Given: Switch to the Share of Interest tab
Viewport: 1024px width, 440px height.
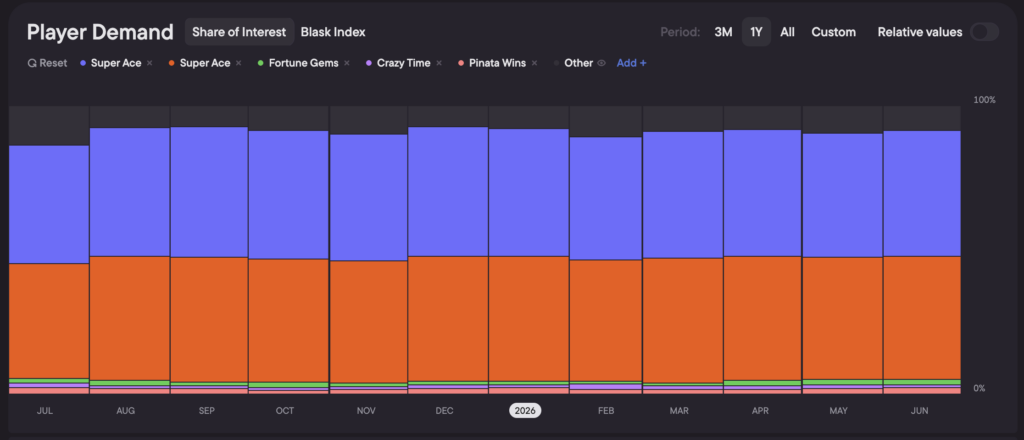Looking at the screenshot, I should (x=239, y=32).
